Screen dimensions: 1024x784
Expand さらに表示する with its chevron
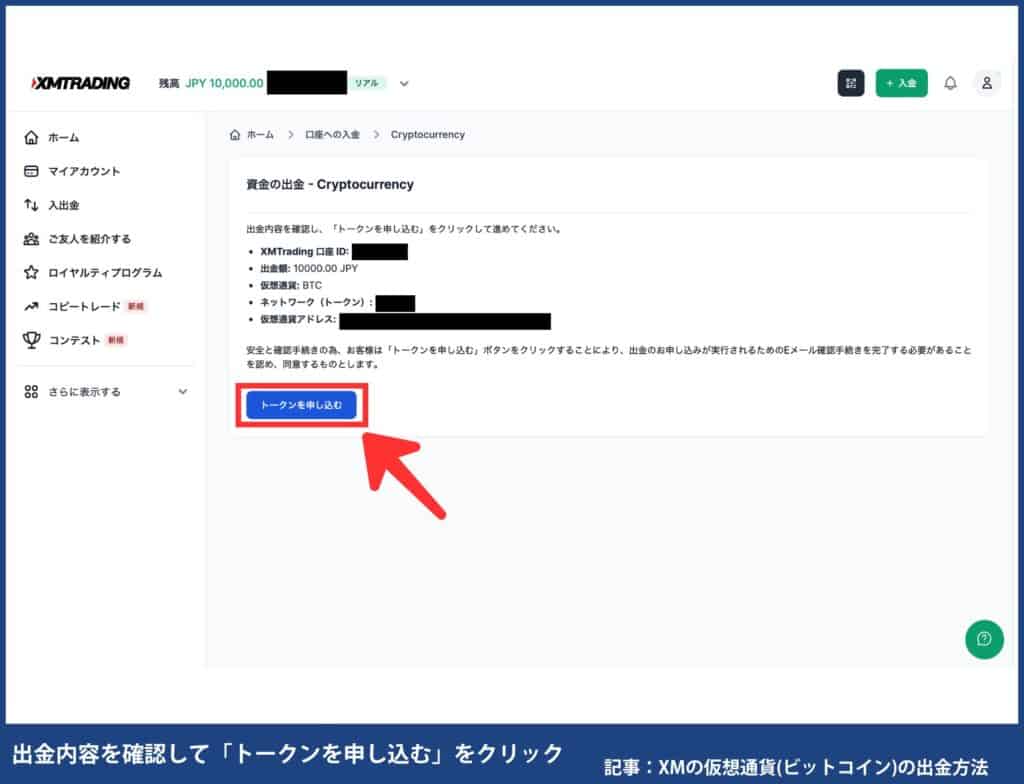(182, 392)
